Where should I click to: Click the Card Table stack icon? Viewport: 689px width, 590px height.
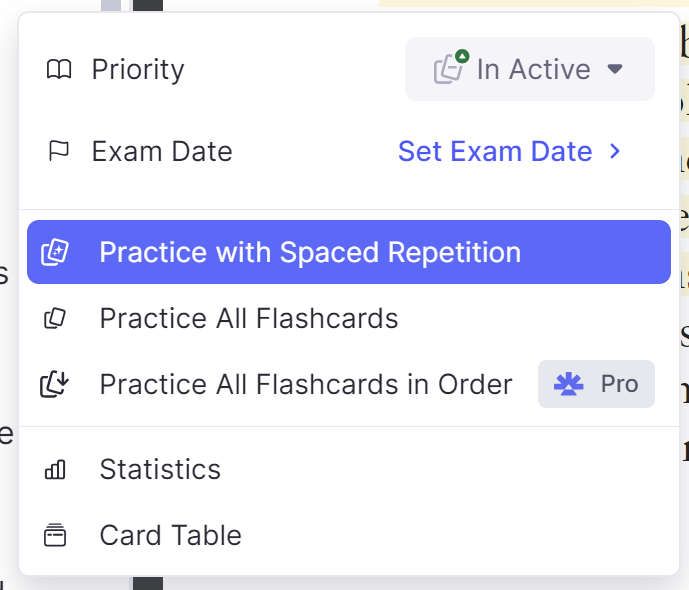[x=55, y=535]
